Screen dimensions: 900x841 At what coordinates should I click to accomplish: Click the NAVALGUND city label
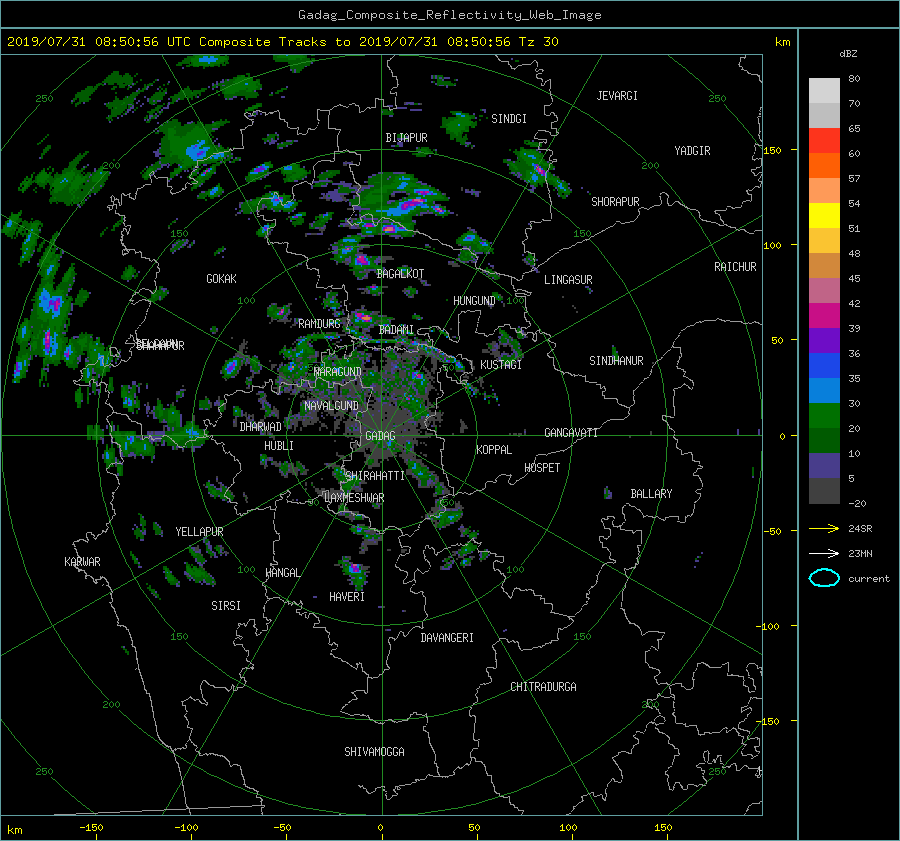pos(331,406)
